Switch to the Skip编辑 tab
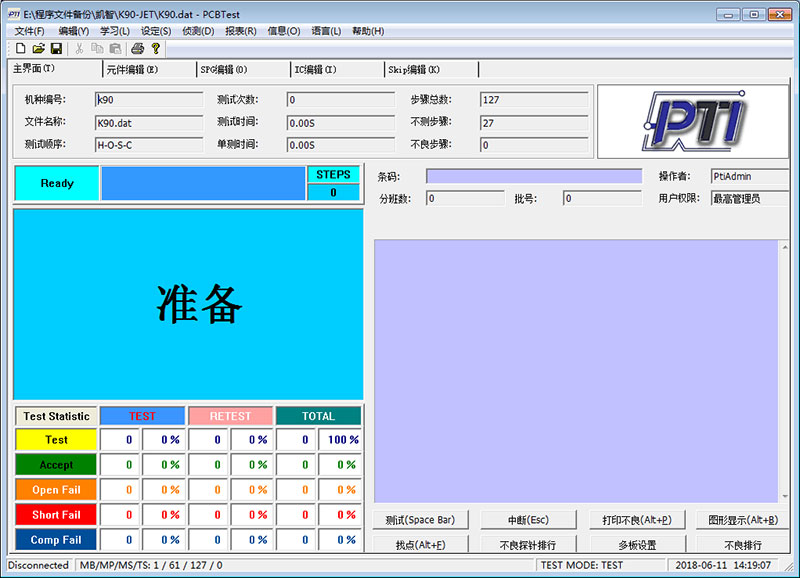This screenshot has width=800, height=578. 413,70
